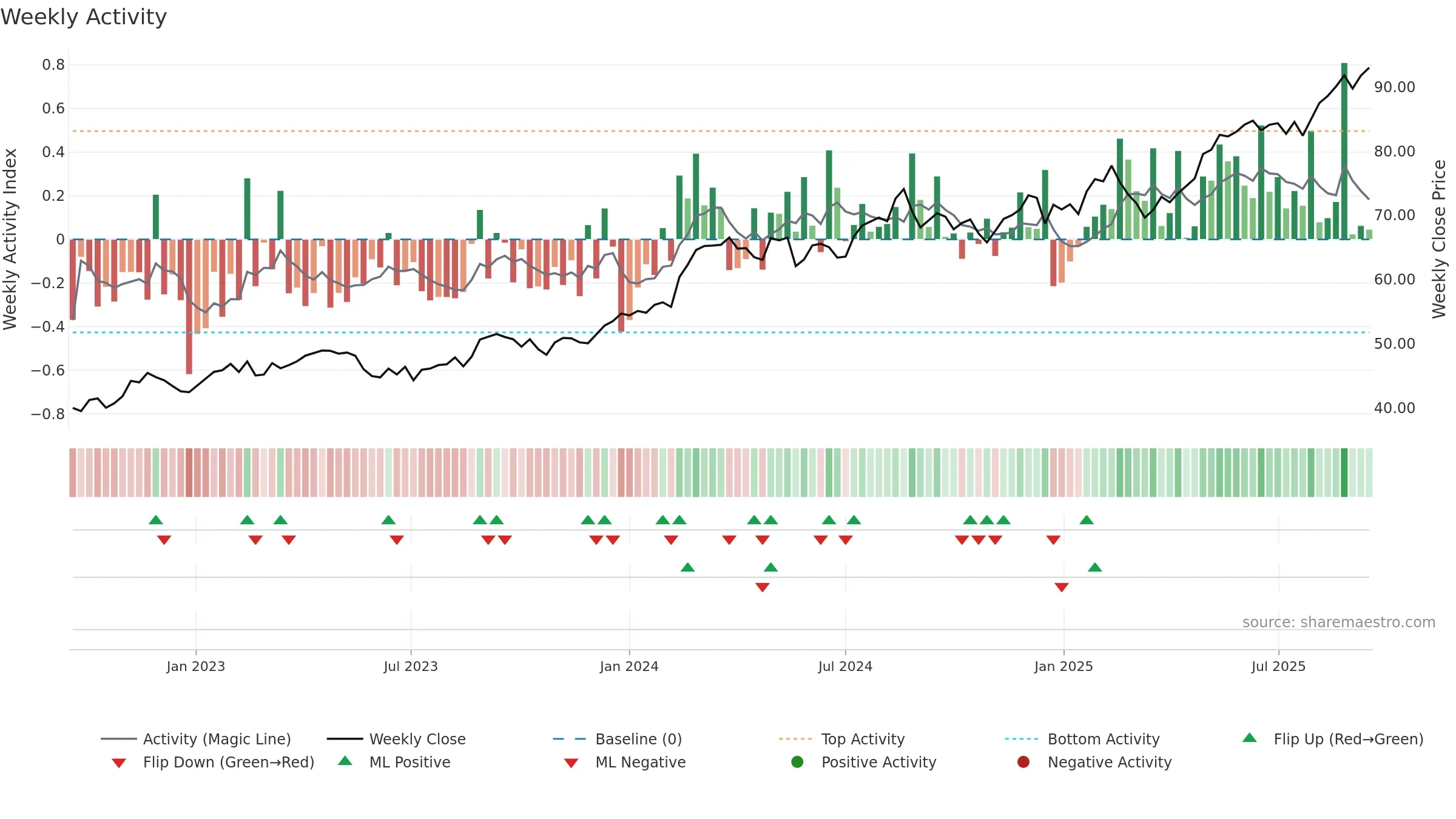This screenshot has width=1456, height=819.
Task: Toggle the ML Negative legend entry
Action: coord(625,762)
